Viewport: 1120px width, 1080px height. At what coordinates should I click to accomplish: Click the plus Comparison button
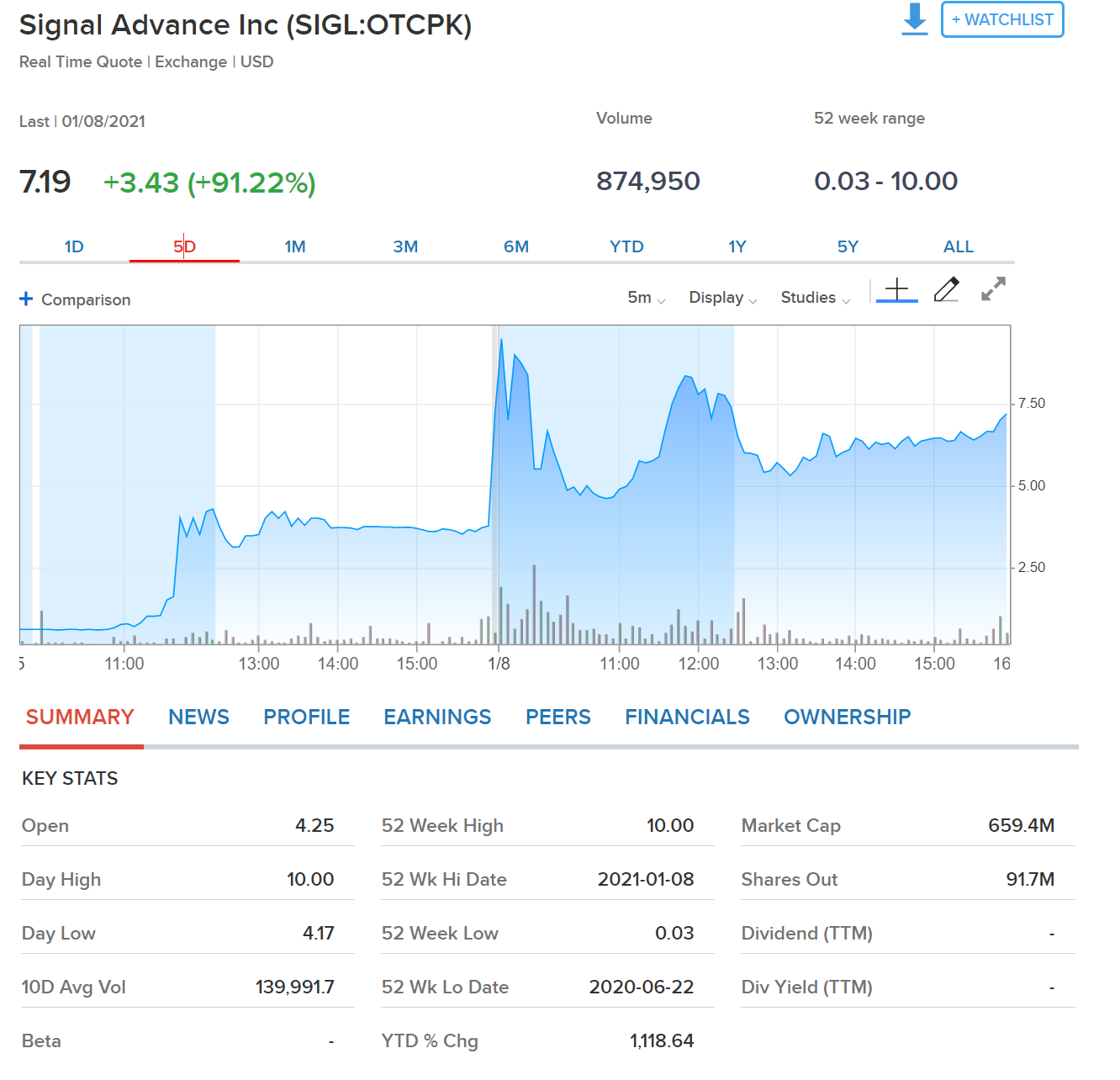[75, 299]
